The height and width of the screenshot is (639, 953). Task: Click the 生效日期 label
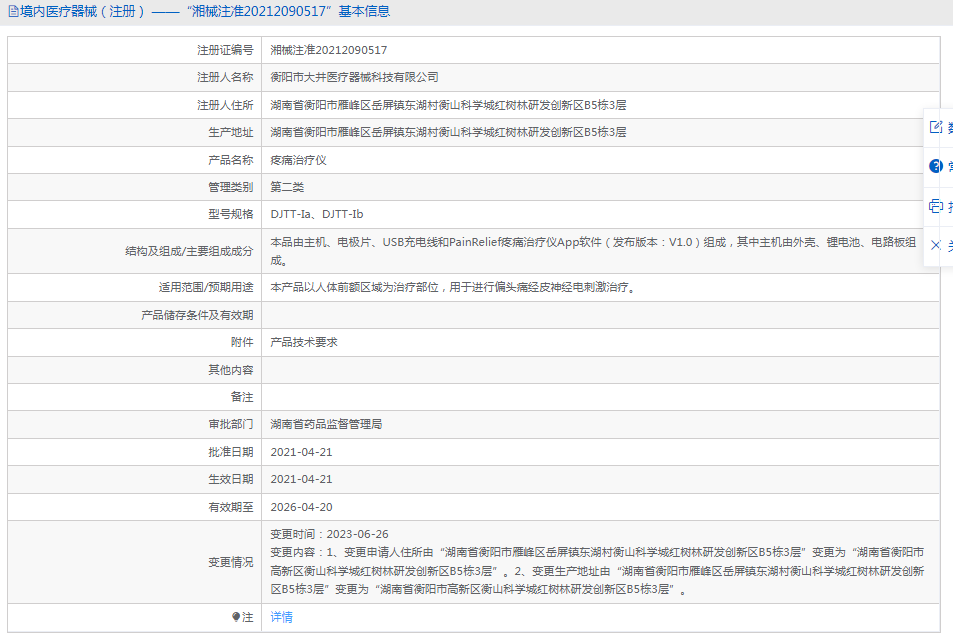click(x=230, y=479)
